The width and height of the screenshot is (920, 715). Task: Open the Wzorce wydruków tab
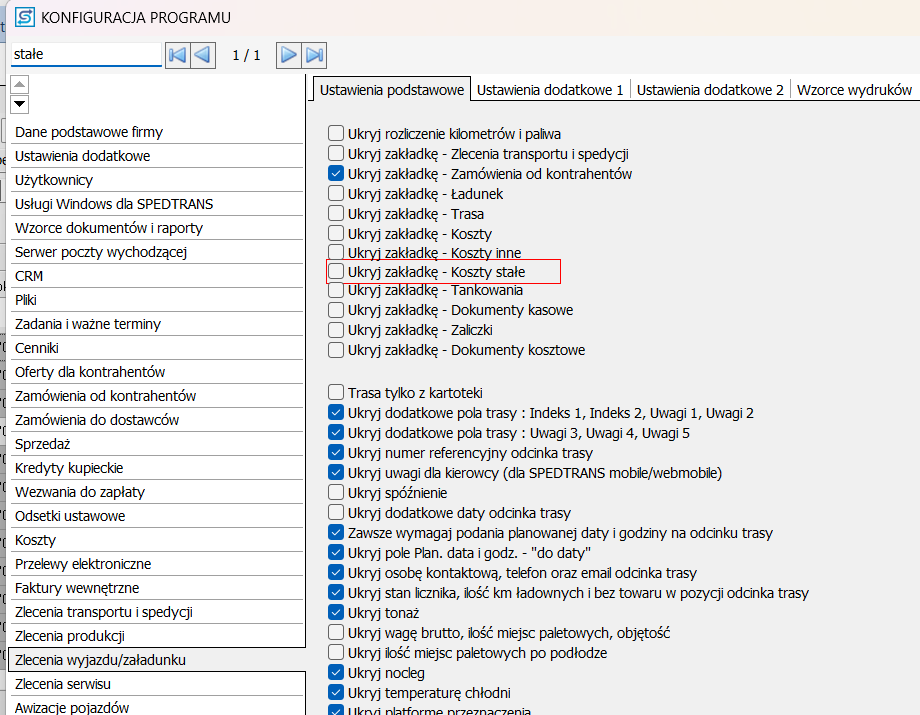click(854, 90)
